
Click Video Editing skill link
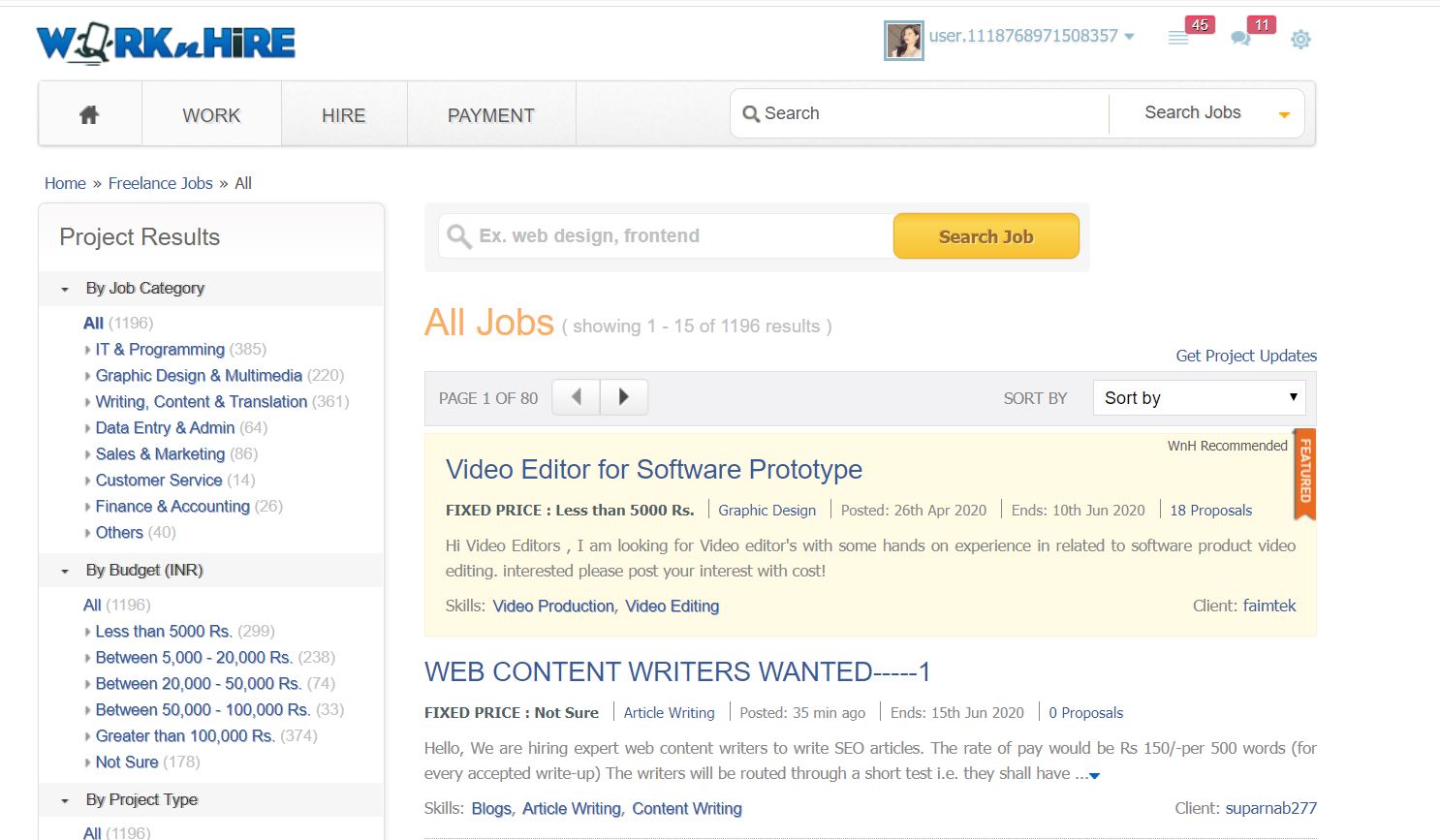673,606
